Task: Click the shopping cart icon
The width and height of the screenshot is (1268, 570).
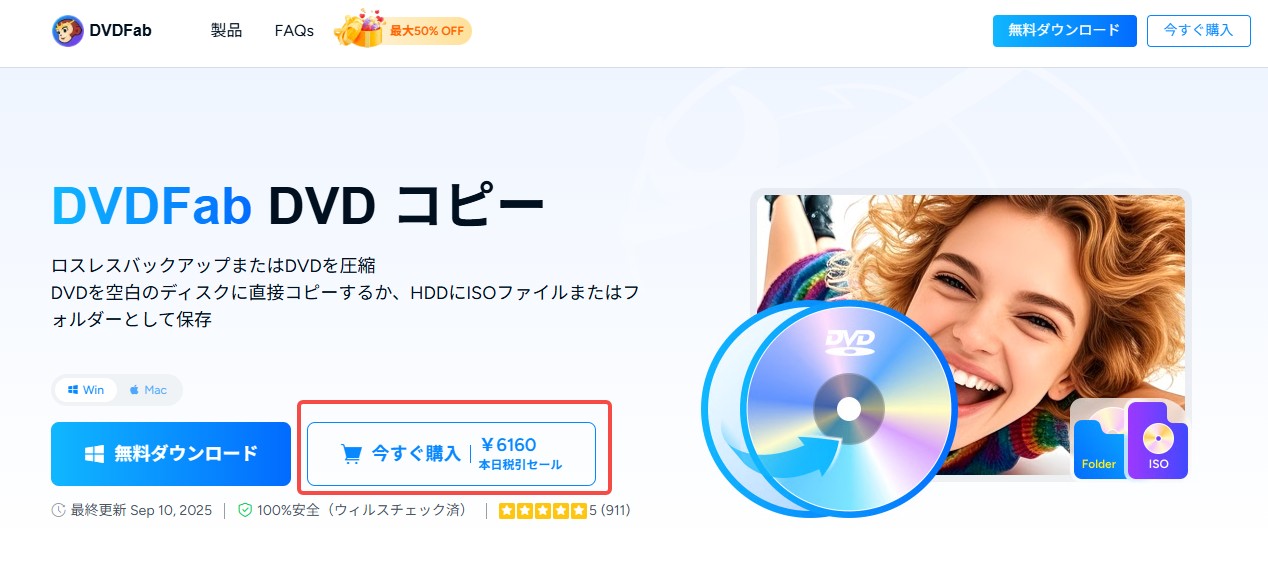Action: (351, 454)
